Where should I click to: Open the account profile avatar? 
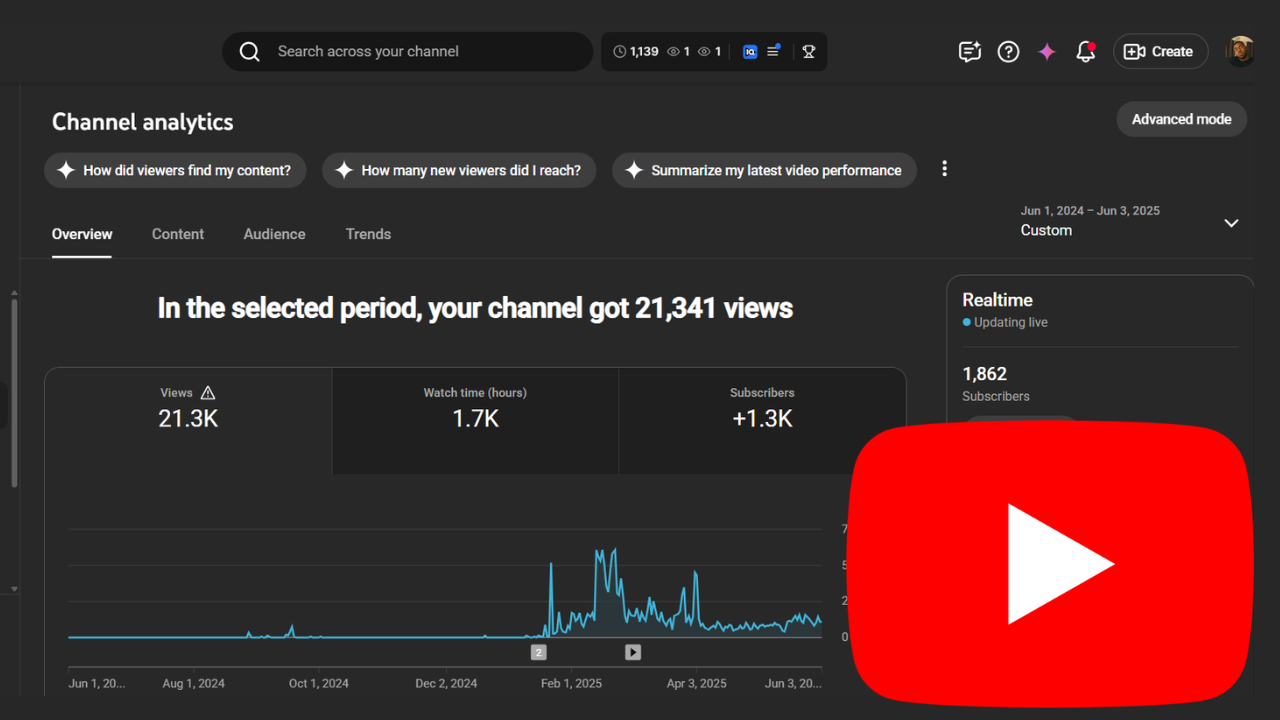coord(1240,52)
